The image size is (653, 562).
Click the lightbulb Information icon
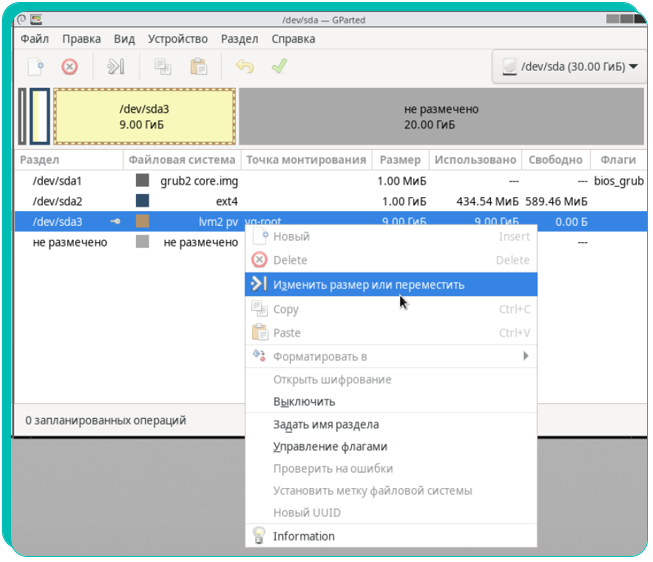[x=259, y=536]
